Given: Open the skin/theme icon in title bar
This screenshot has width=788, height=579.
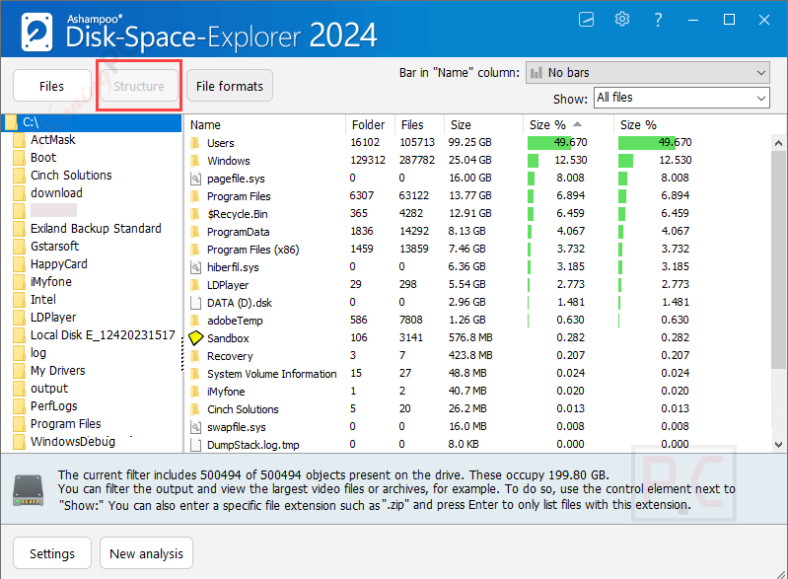Looking at the screenshot, I should click(586, 20).
